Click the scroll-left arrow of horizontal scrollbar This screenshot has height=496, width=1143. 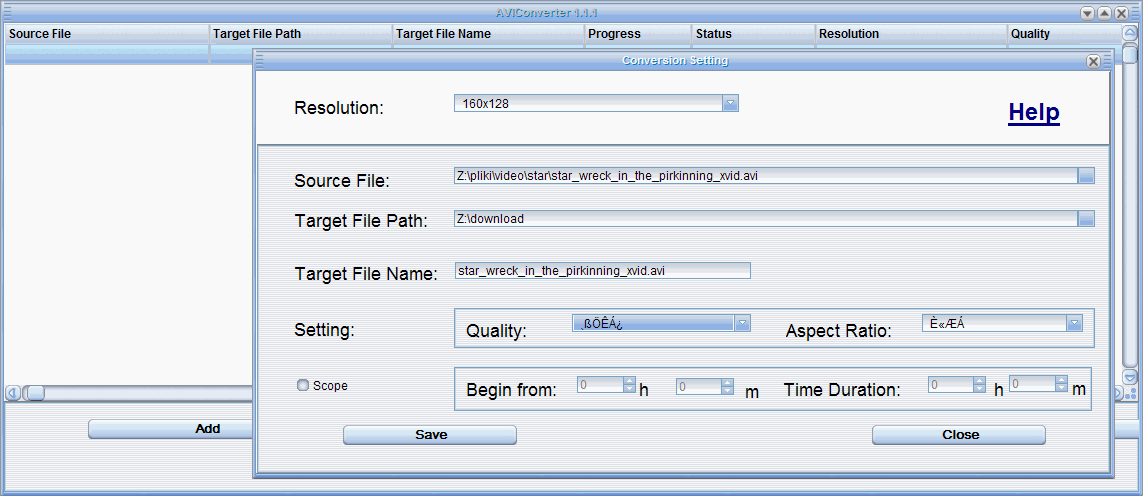12,393
